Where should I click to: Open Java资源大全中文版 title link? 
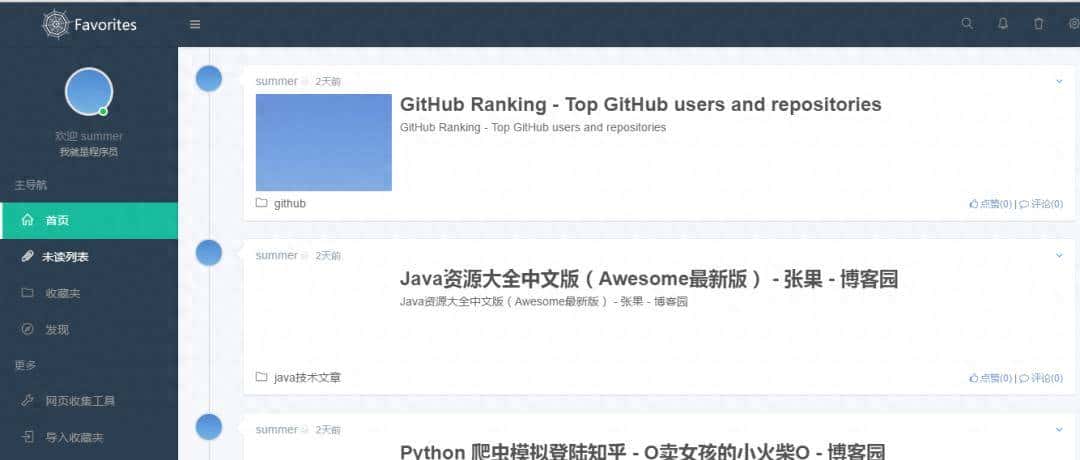pyautogui.click(x=649, y=279)
